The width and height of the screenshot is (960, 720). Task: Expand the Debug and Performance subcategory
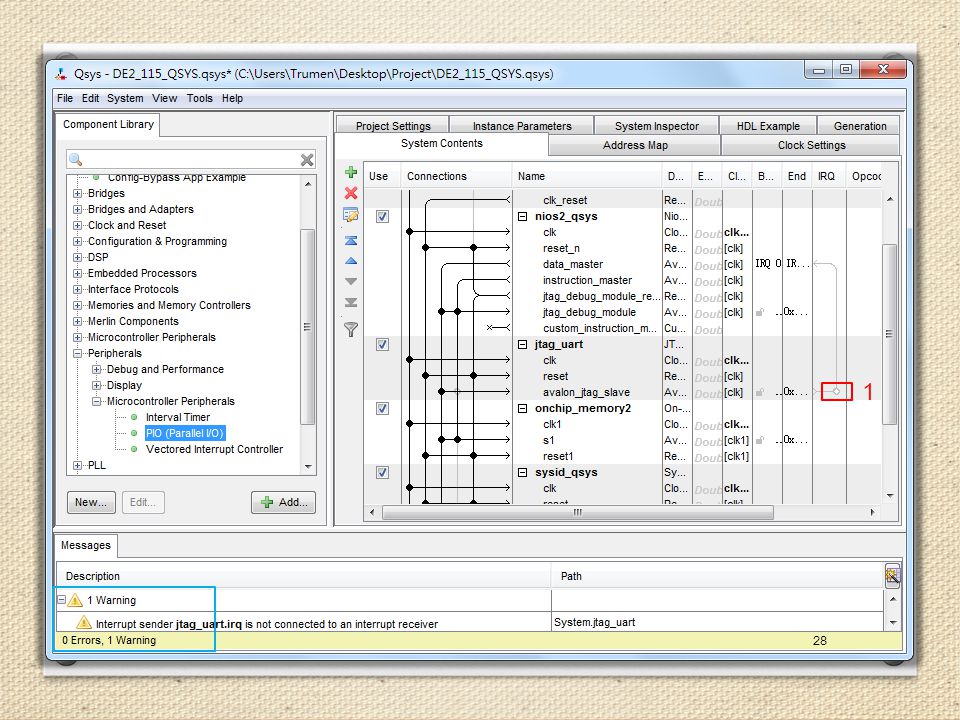click(x=97, y=369)
